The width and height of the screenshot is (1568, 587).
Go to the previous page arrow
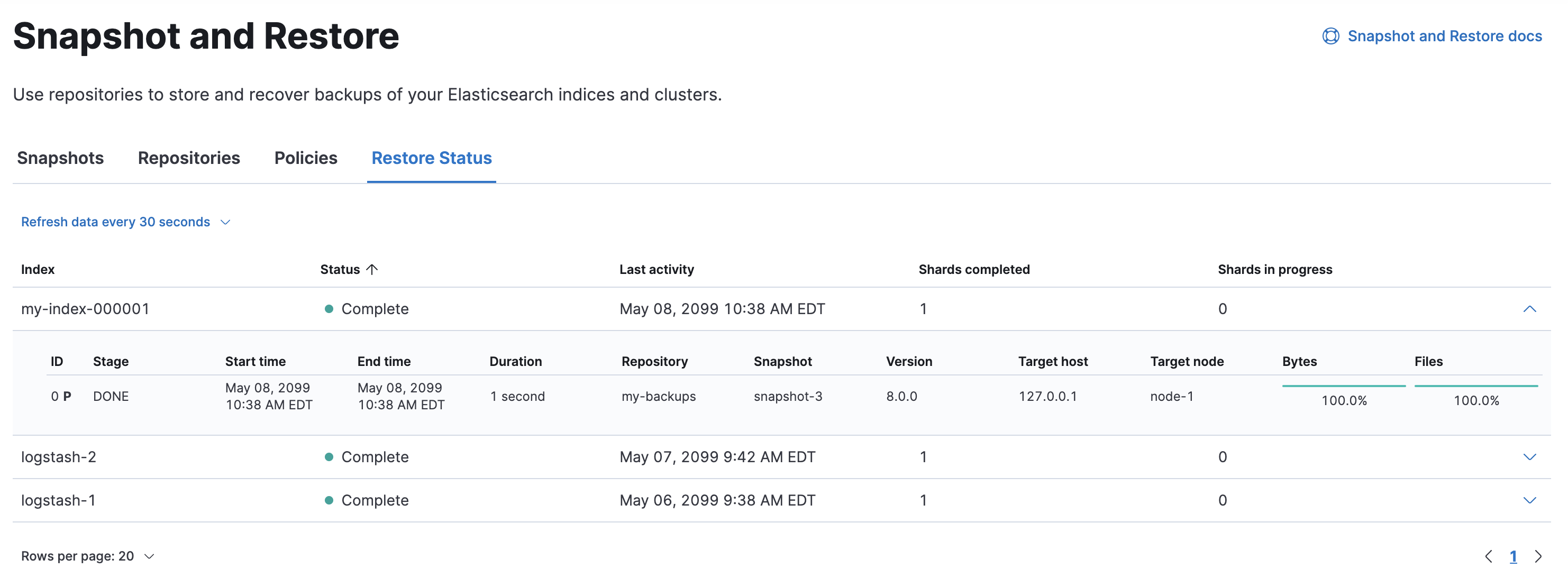[x=1488, y=556]
